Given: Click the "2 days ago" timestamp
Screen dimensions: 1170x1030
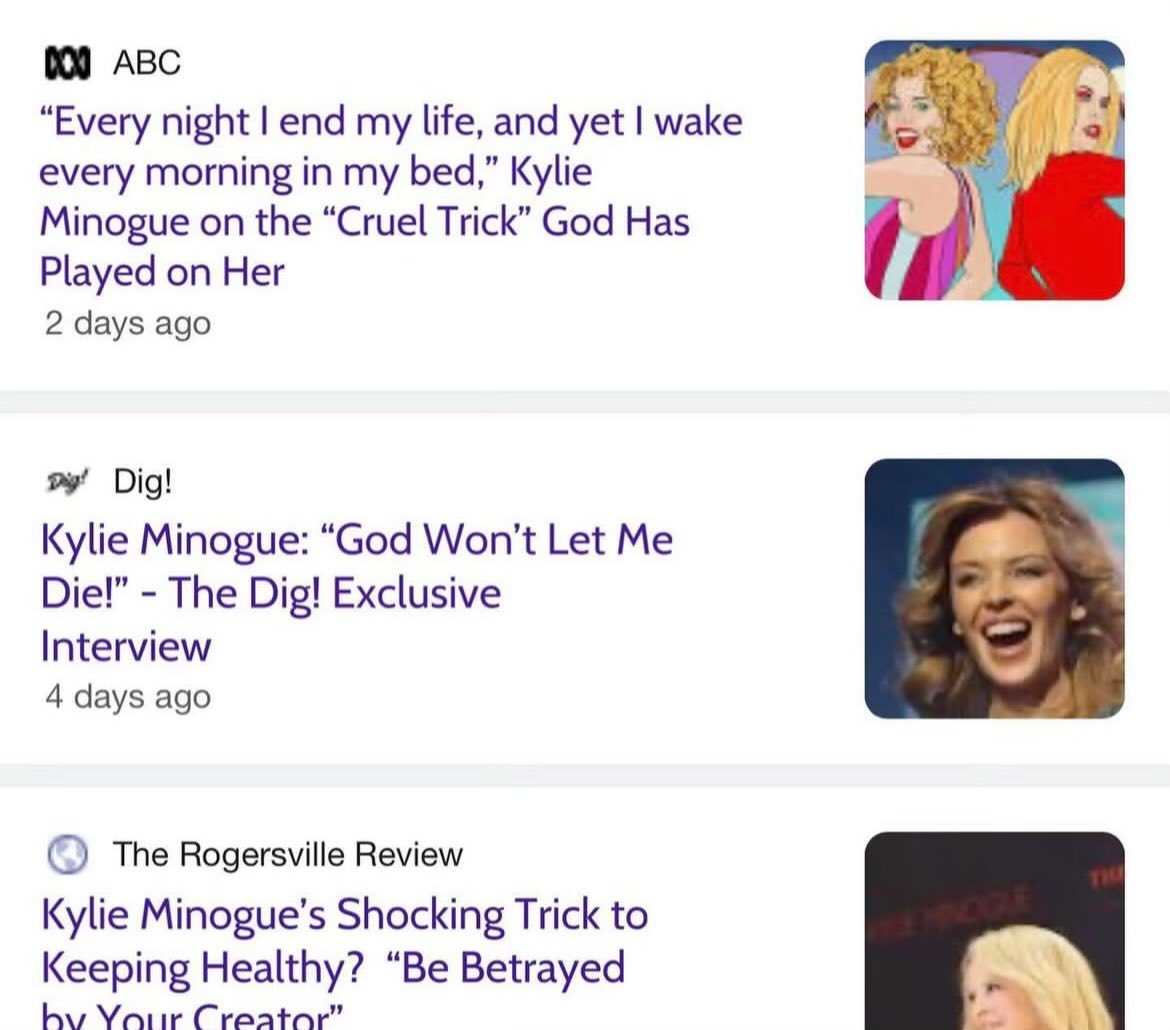Looking at the screenshot, I should point(128,324).
